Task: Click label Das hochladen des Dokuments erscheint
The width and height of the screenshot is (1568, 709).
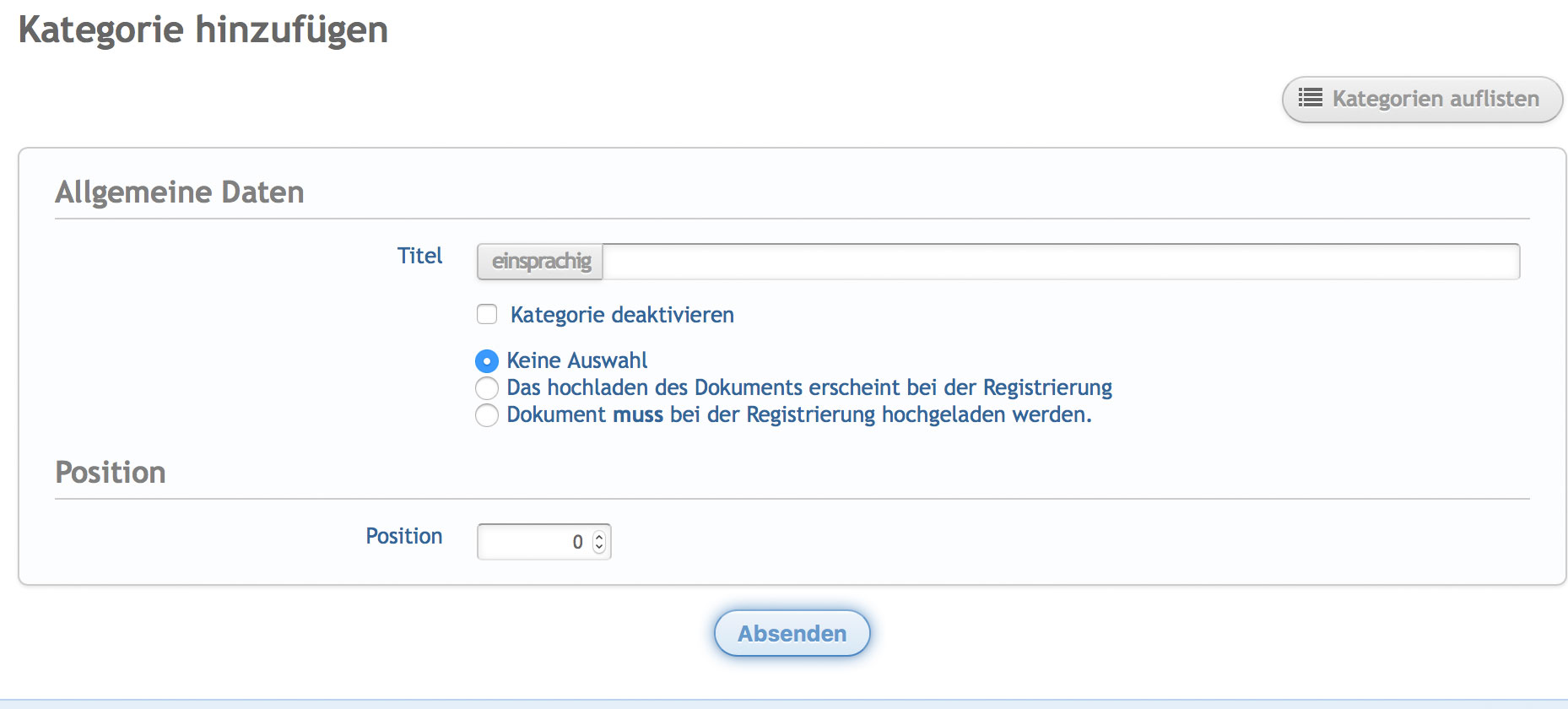Action: 809,387
